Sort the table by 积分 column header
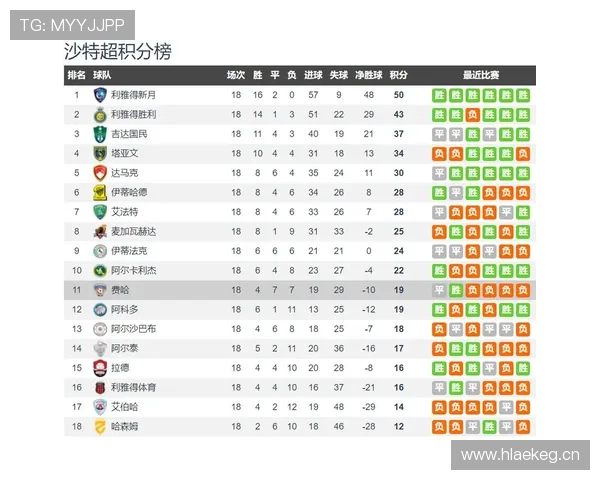 398,75
